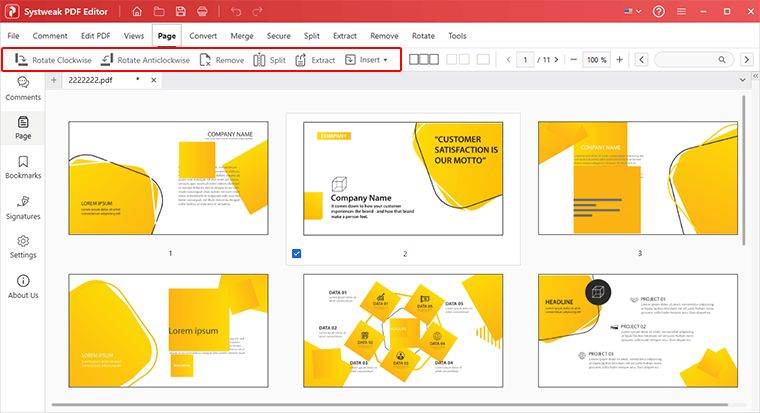Print the document using the printer icon

click(x=202, y=11)
